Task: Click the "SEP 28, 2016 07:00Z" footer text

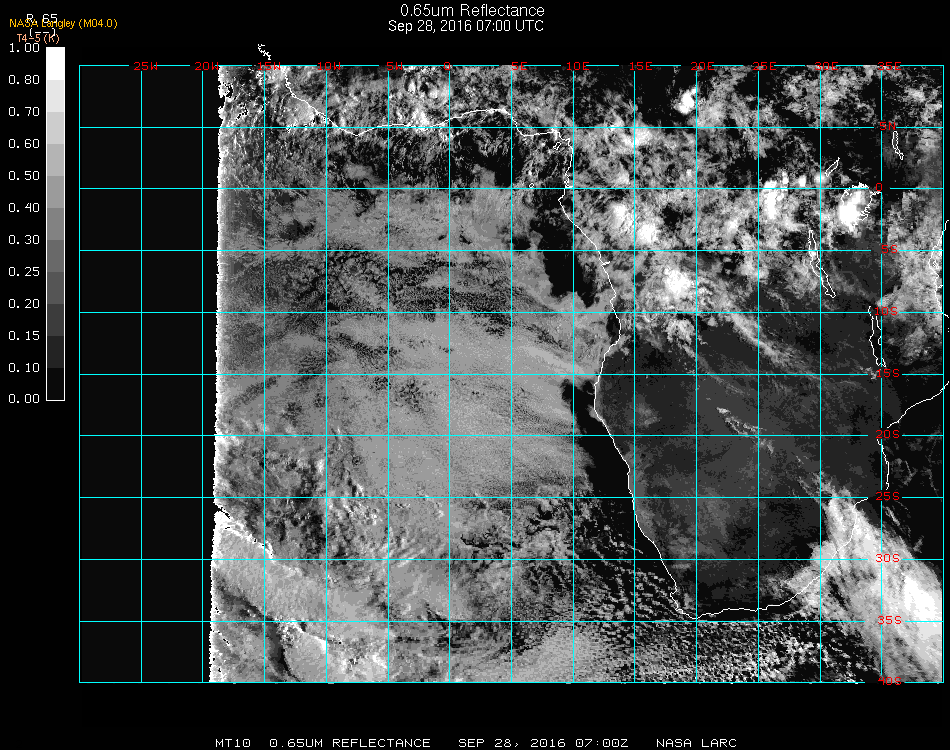Action: point(543,743)
